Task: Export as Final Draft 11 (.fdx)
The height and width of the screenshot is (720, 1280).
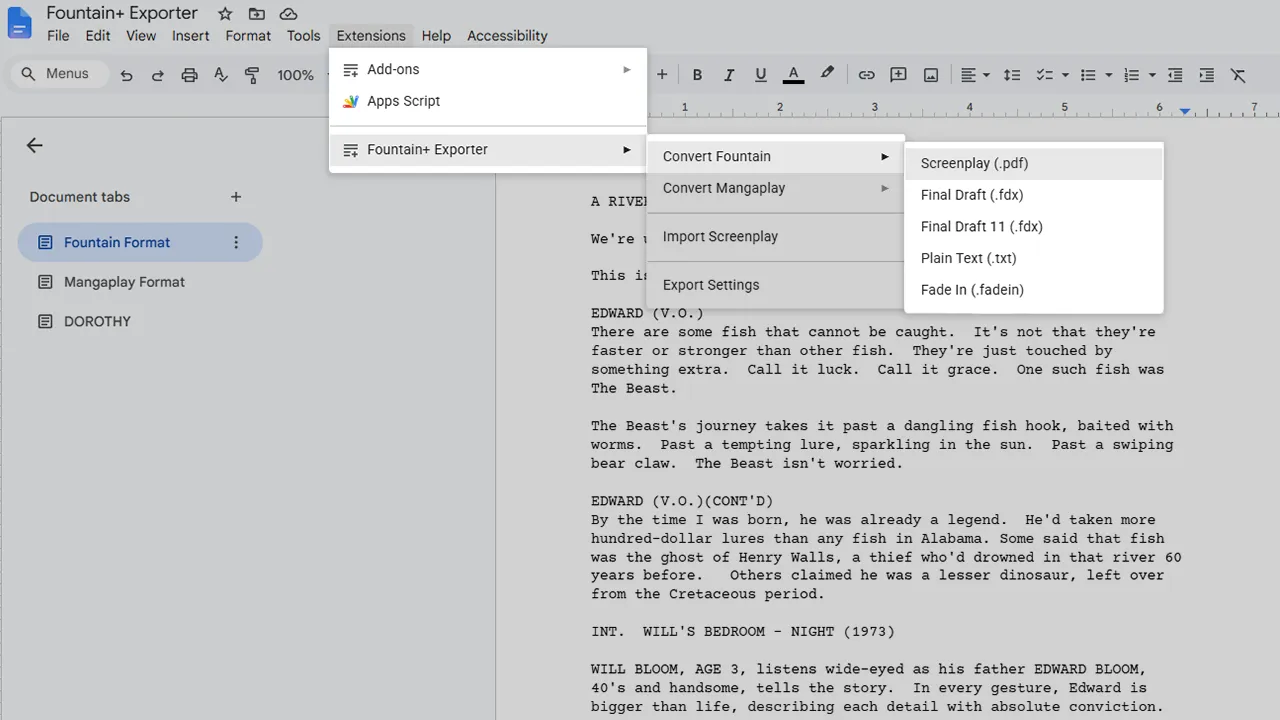Action: pos(1034,227)
